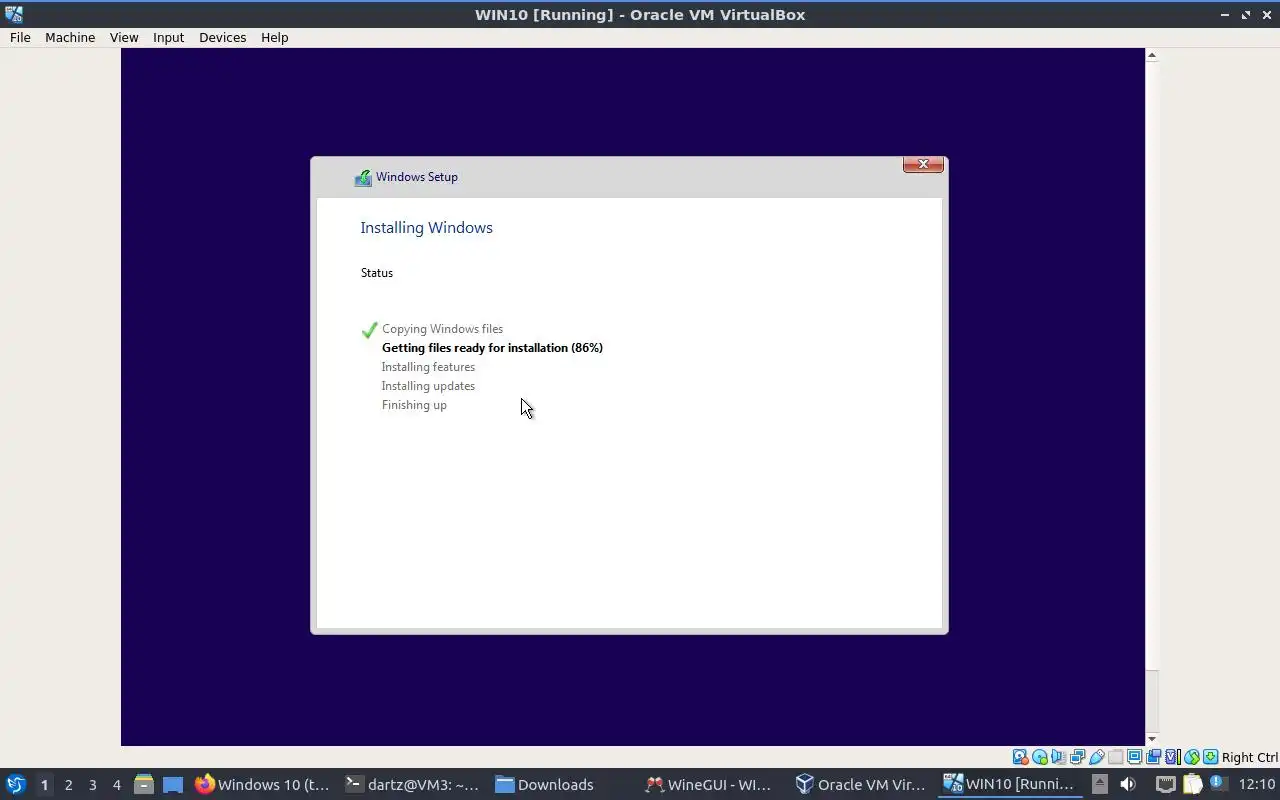The height and width of the screenshot is (800, 1280).
Task: Click the Status label
Action: 377,273
